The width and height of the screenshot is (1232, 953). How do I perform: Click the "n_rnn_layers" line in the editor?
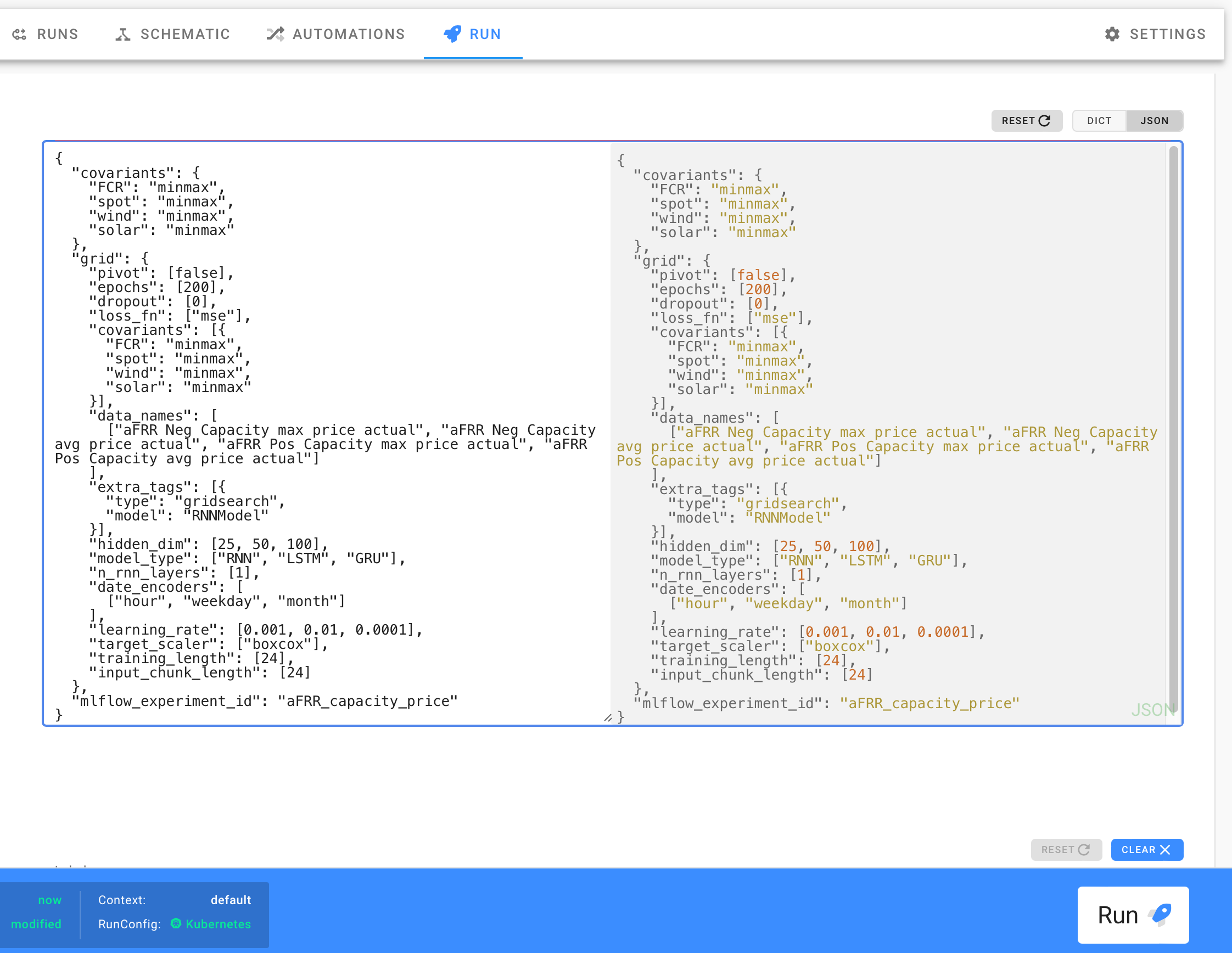click(x=174, y=573)
